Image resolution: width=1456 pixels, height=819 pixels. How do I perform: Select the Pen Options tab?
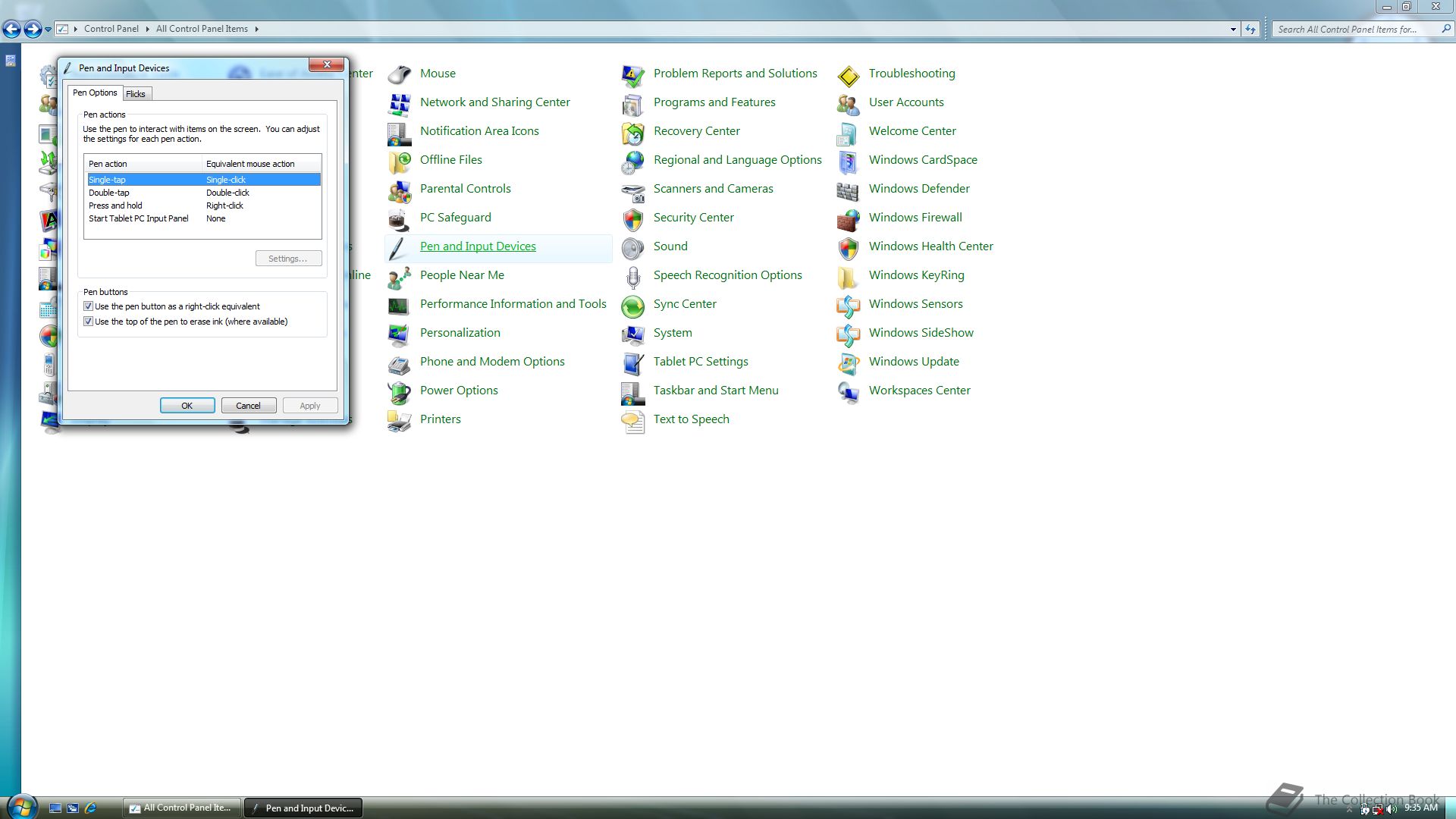pyautogui.click(x=95, y=93)
